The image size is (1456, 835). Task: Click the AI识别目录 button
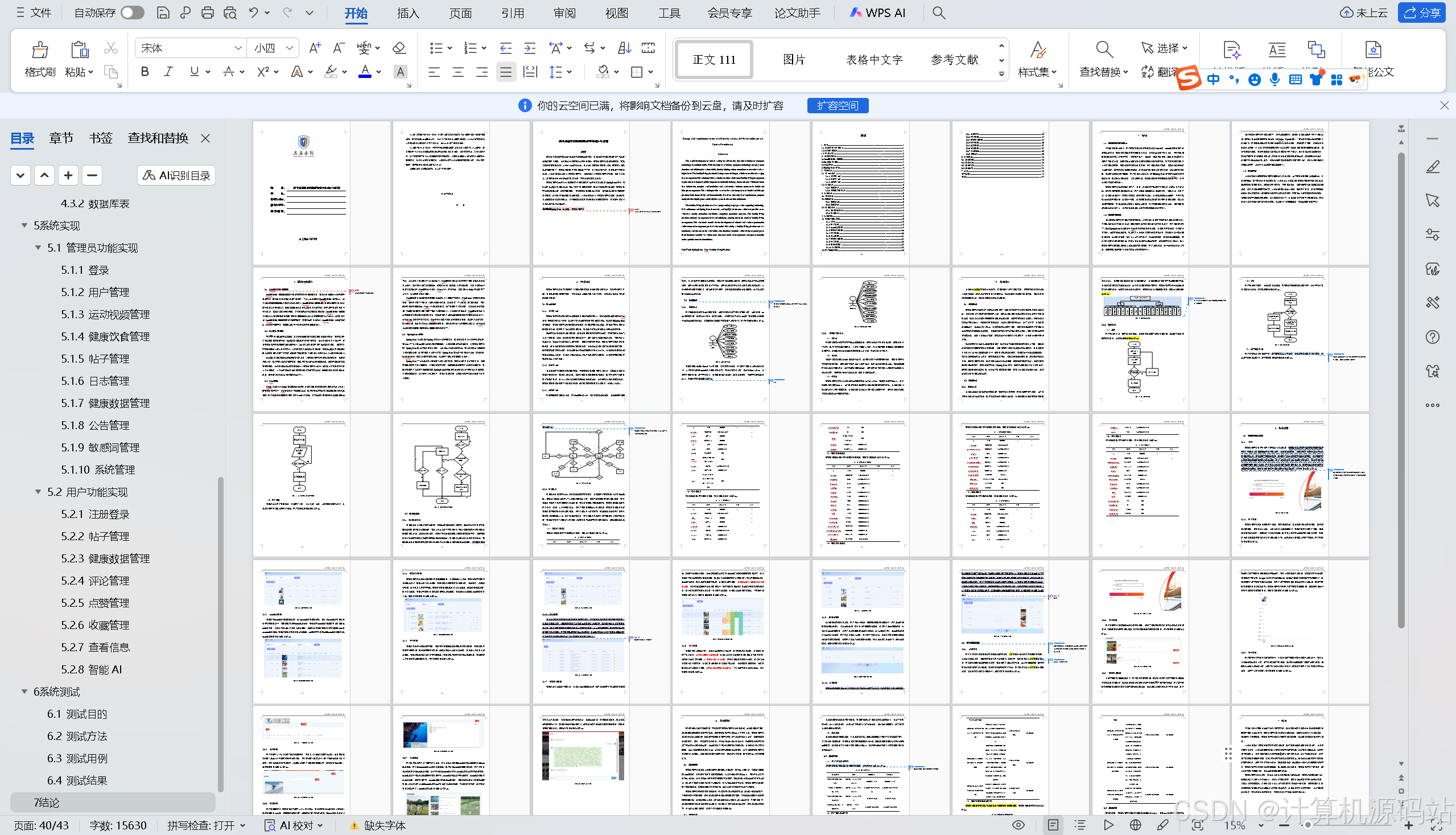[176, 175]
